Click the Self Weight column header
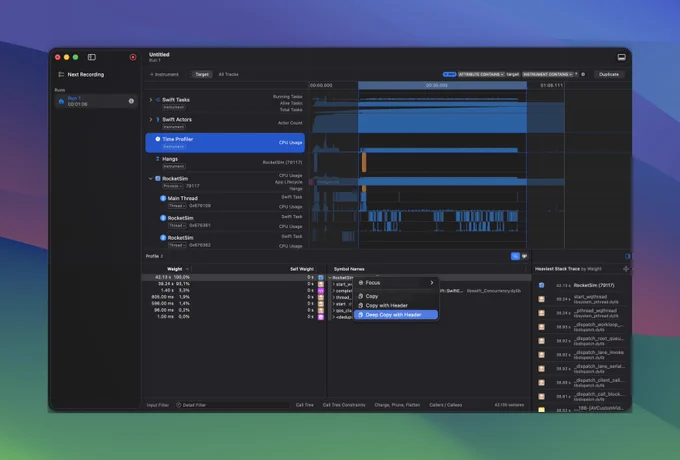Image resolution: width=680 pixels, height=460 pixels. point(302,269)
